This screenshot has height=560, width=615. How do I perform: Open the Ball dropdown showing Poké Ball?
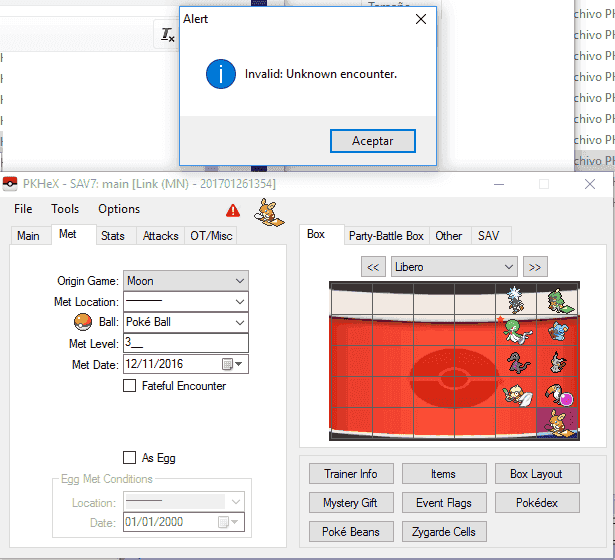pyautogui.click(x=186, y=322)
